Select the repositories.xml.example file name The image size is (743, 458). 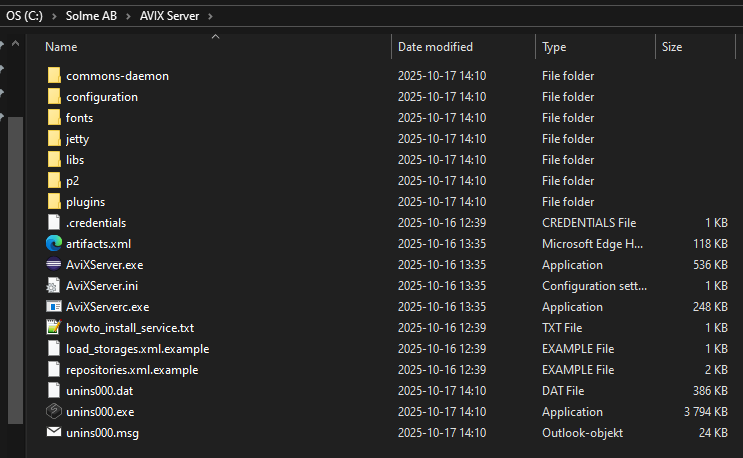132,370
